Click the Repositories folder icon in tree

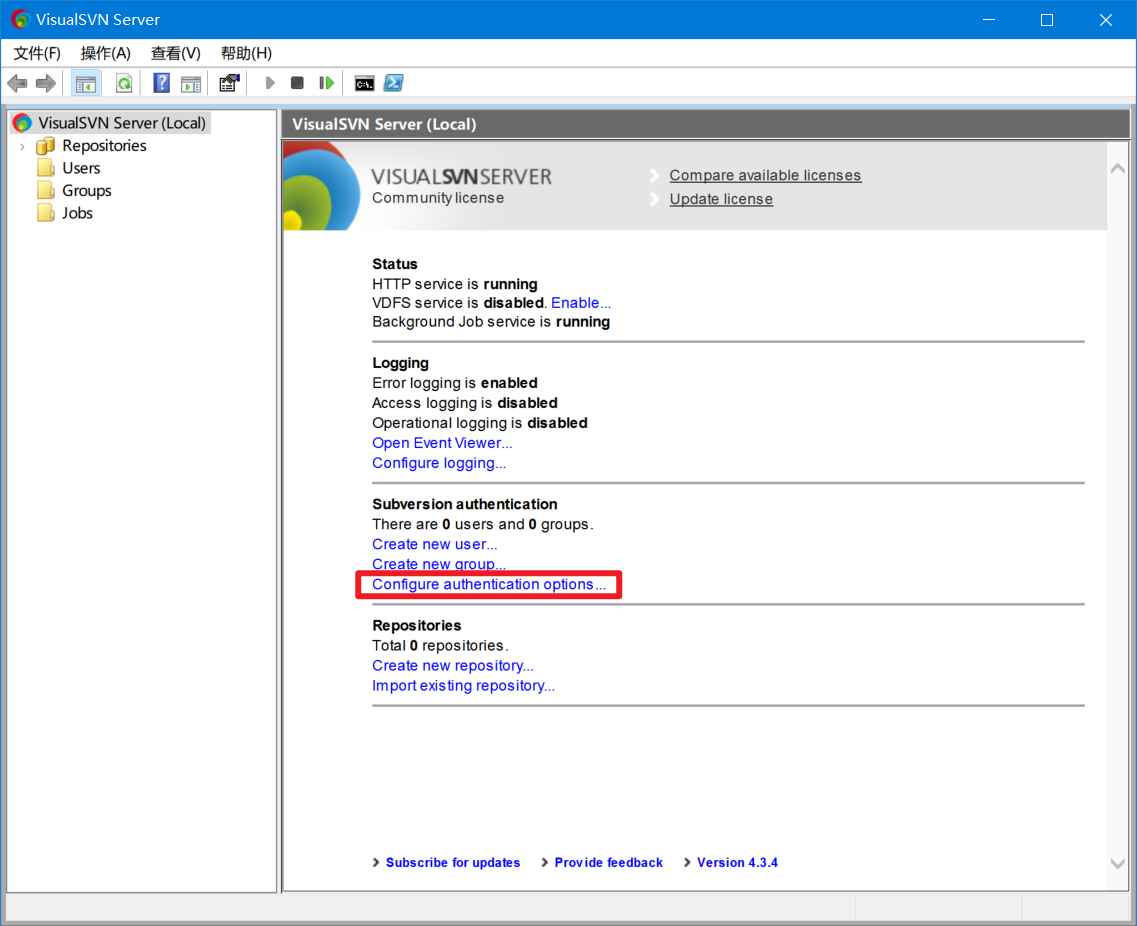click(46, 146)
